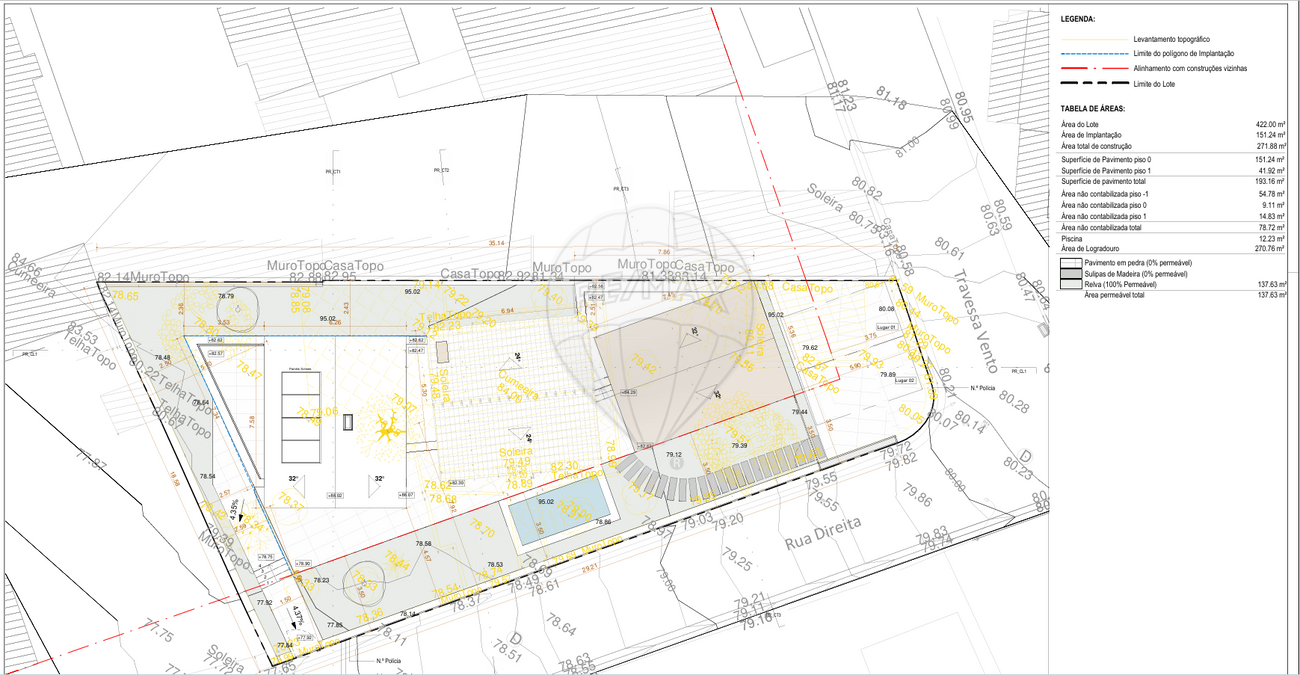Click 'Alinhamento com construções vizinhas' legend label
1300x675 pixels.
[1189, 68]
